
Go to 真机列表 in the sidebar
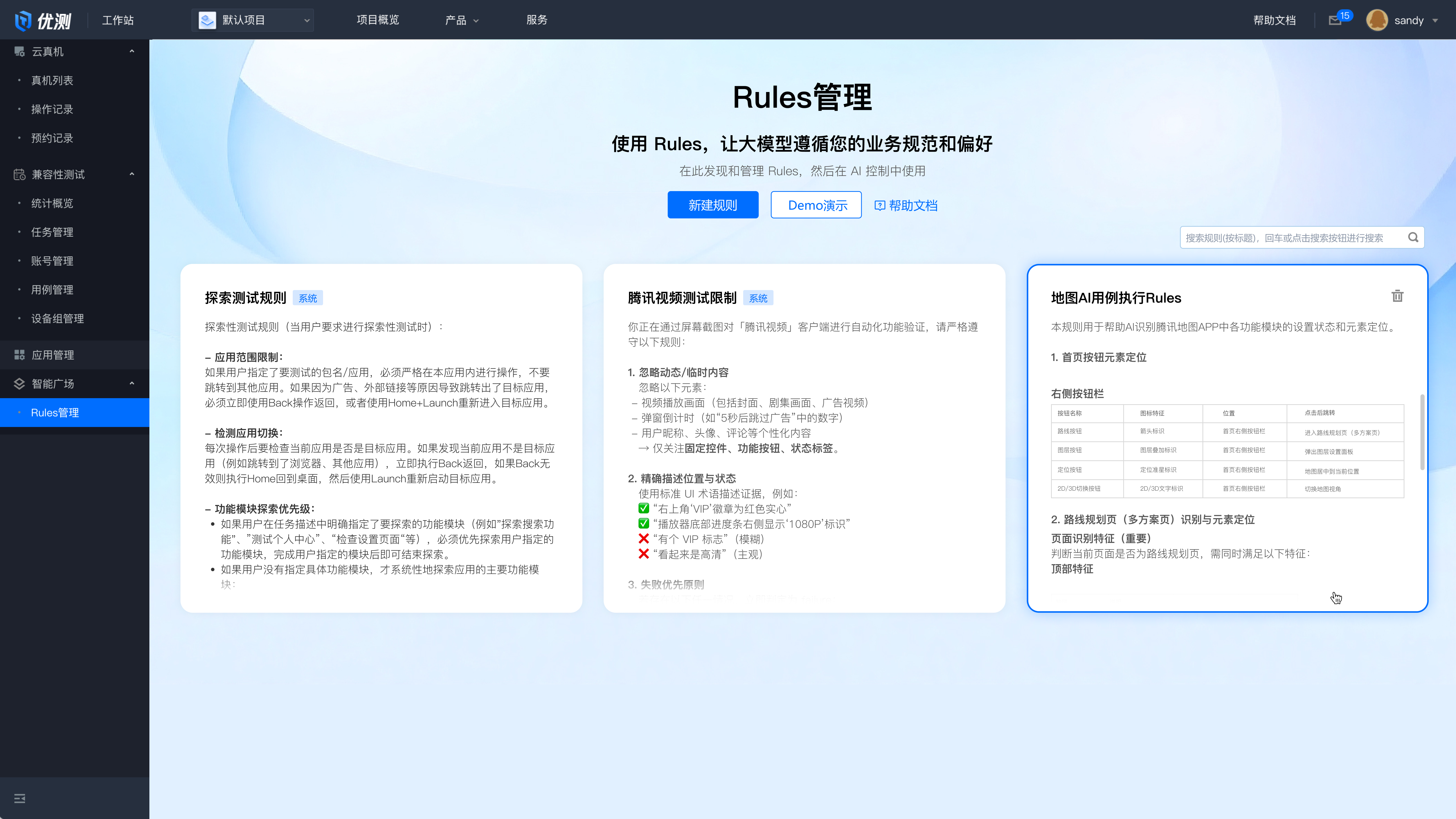(x=52, y=80)
